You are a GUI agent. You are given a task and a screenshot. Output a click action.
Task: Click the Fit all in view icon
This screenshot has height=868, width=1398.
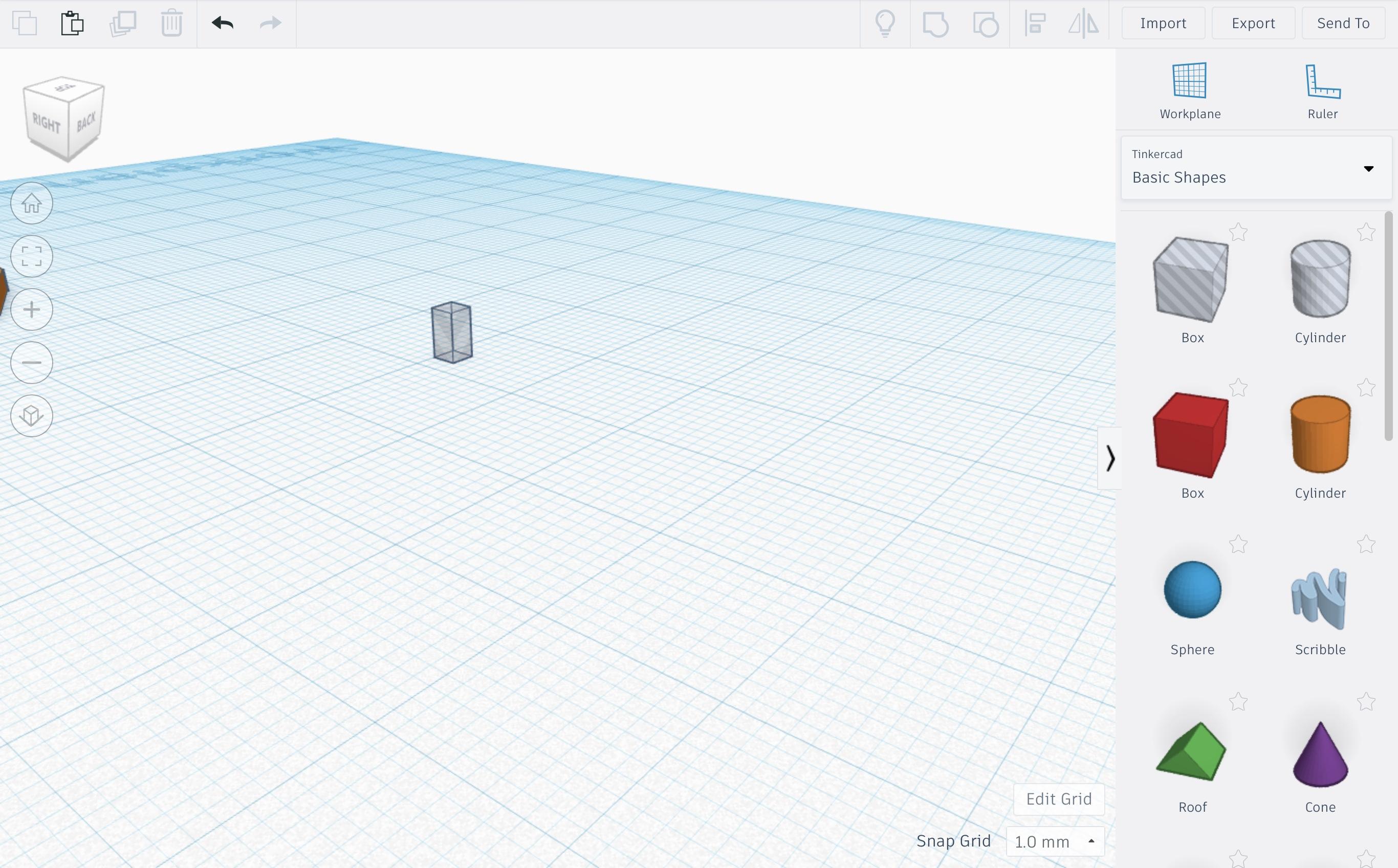click(32, 256)
